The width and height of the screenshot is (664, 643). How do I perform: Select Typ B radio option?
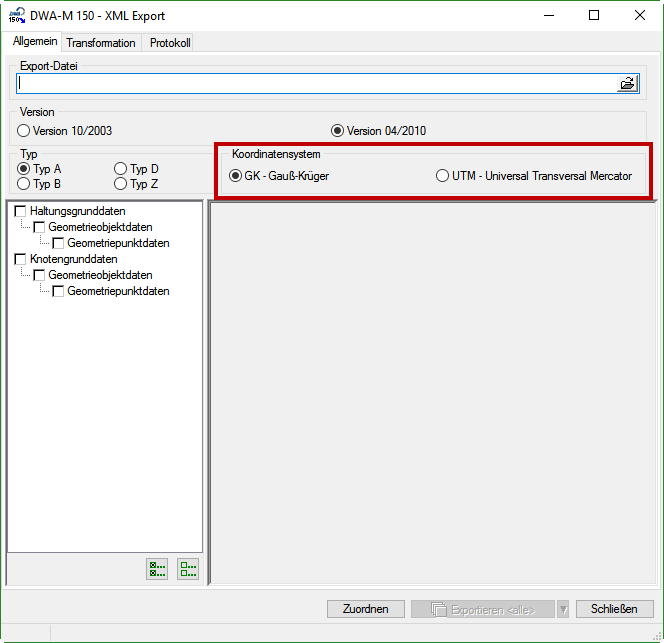point(24,184)
